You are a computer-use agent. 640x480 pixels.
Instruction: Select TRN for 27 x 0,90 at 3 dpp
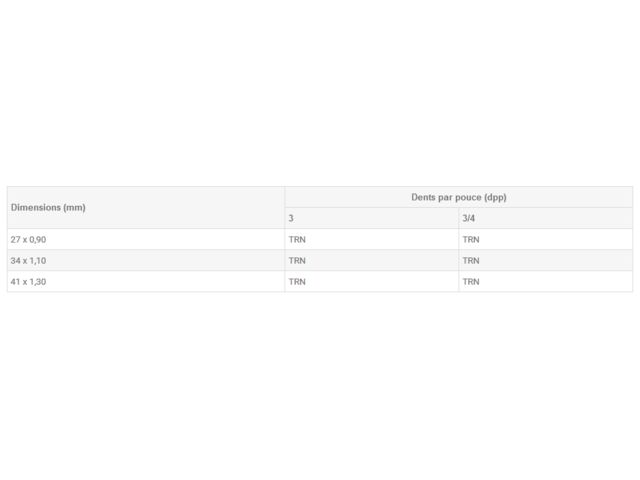coord(297,240)
